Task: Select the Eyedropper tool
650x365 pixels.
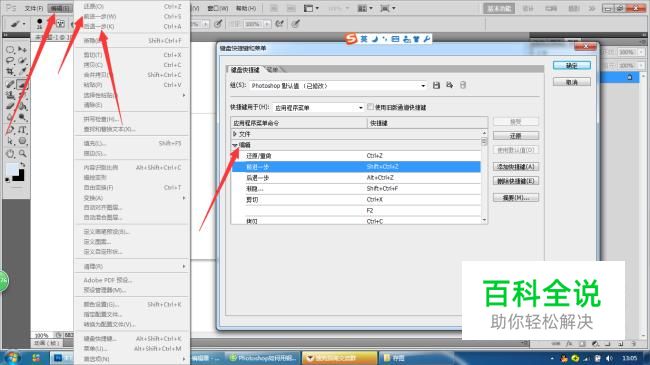Action: (22, 72)
